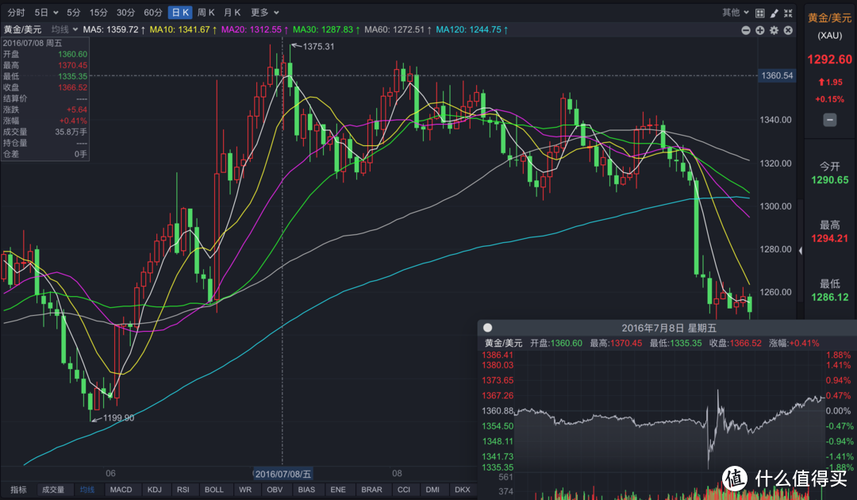Close the moving average indicator bar
The width and height of the screenshot is (857, 500).
tap(787, 31)
